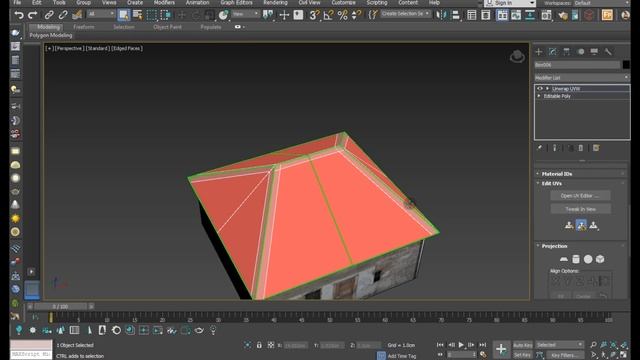Toggle the Ribbon display icon
Image resolution: width=640 pixels, height=360 pixels.
click(502, 15)
